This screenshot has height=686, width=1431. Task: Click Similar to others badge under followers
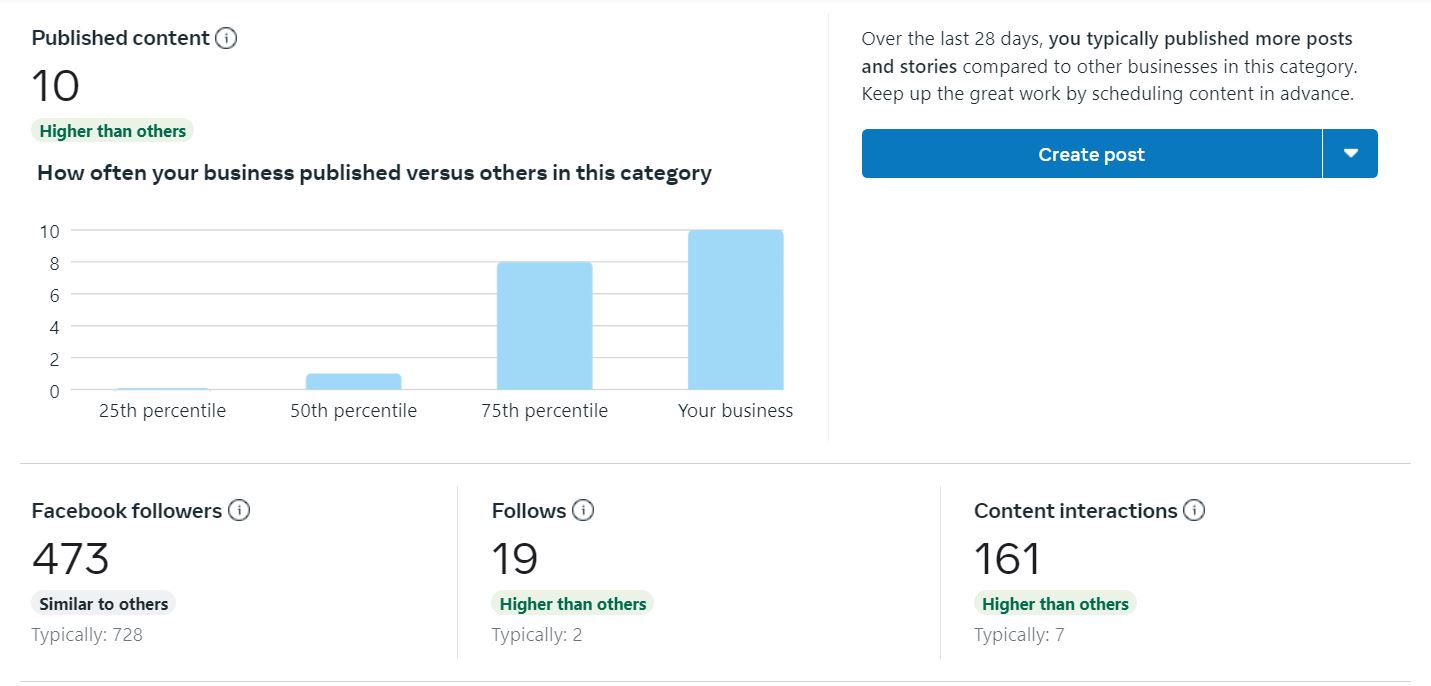point(104,603)
